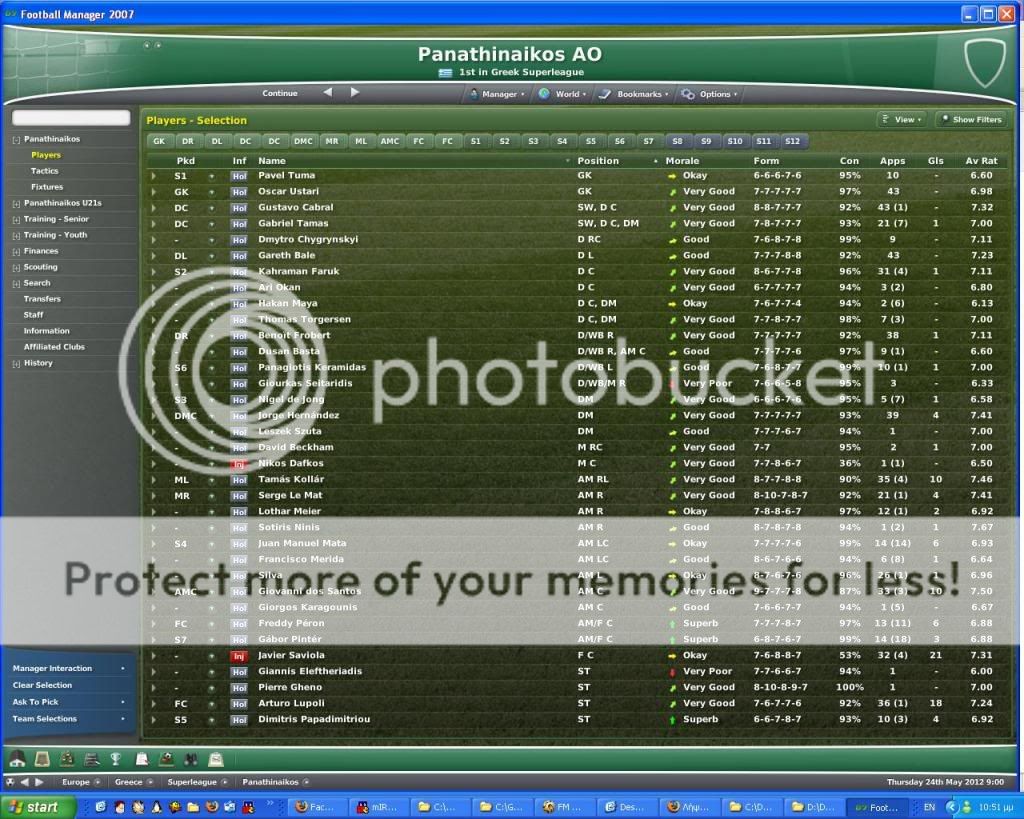Toggle the S8 substitute slot button
The width and height of the screenshot is (1024, 819).
coord(677,142)
